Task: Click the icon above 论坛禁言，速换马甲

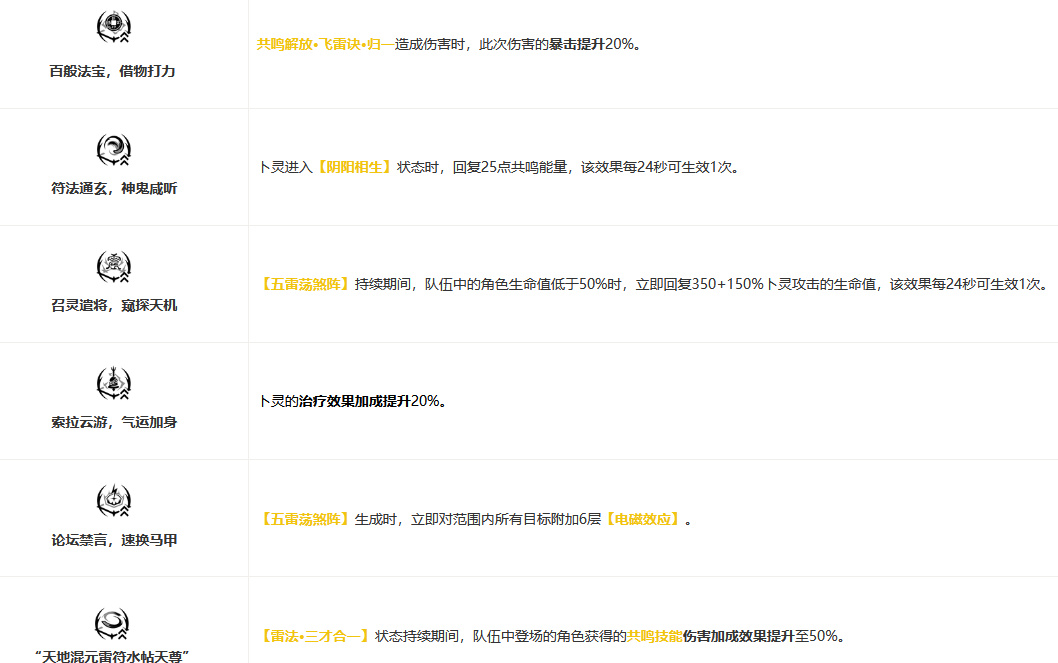Action: coord(113,500)
